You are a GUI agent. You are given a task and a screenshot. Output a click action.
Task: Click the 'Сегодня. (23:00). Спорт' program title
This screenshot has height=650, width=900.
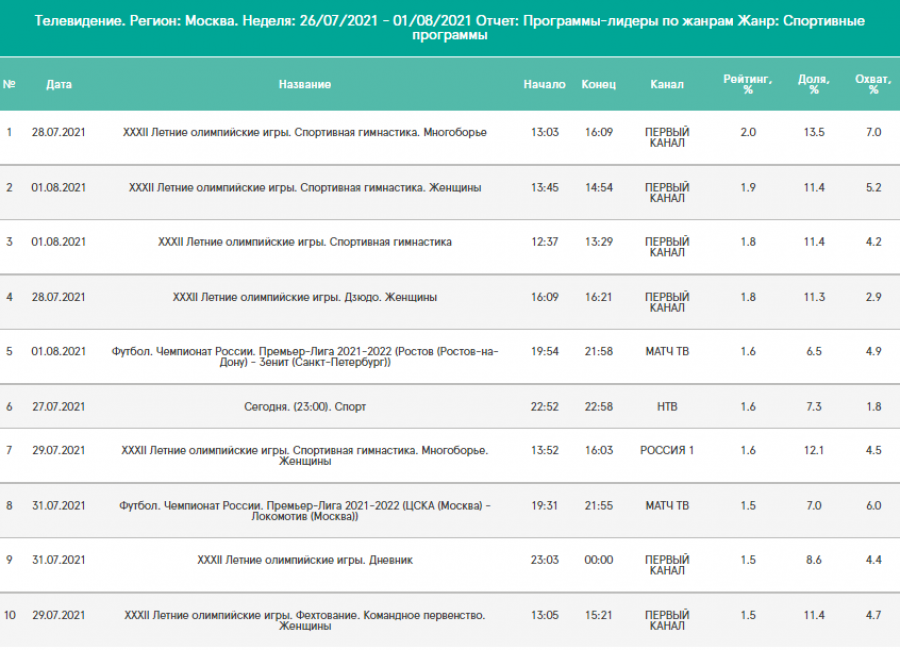(304, 407)
